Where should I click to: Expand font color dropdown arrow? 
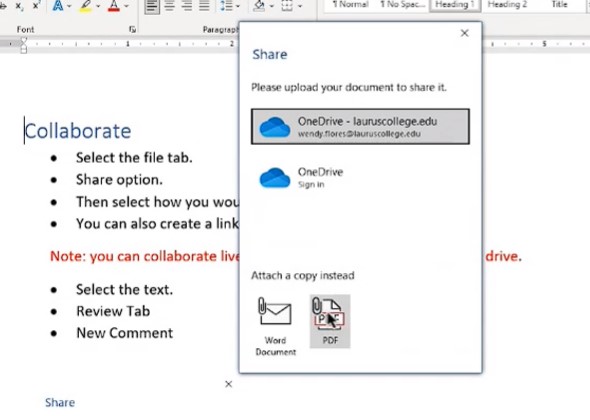pyautogui.click(x=126, y=6)
